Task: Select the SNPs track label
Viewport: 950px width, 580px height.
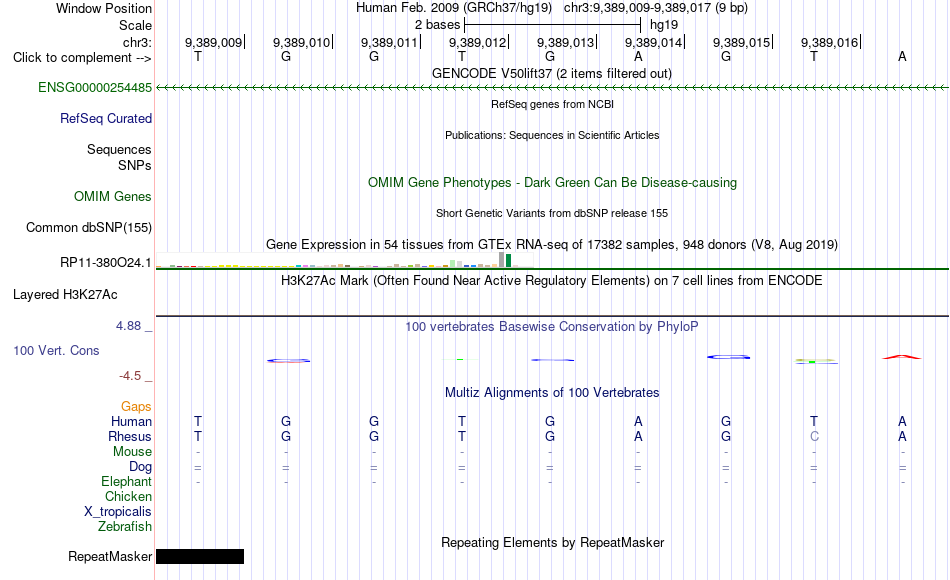Action: tap(135, 165)
